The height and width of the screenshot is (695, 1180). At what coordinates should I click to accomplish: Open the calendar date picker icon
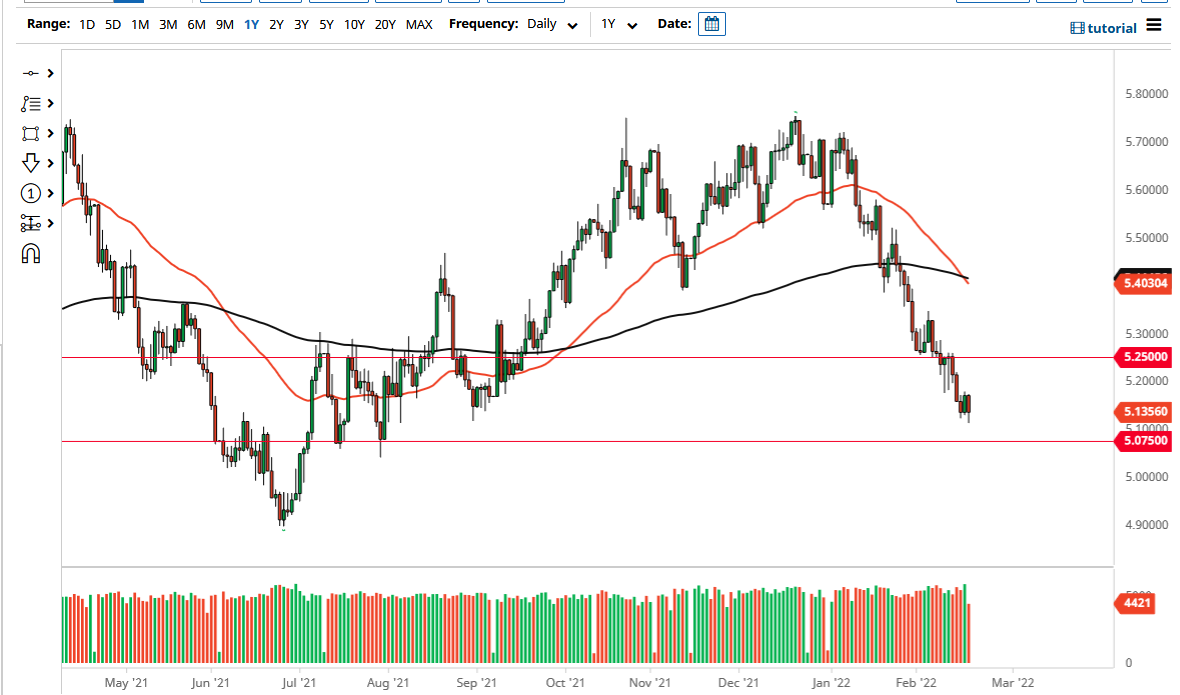(x=711, y=23)
